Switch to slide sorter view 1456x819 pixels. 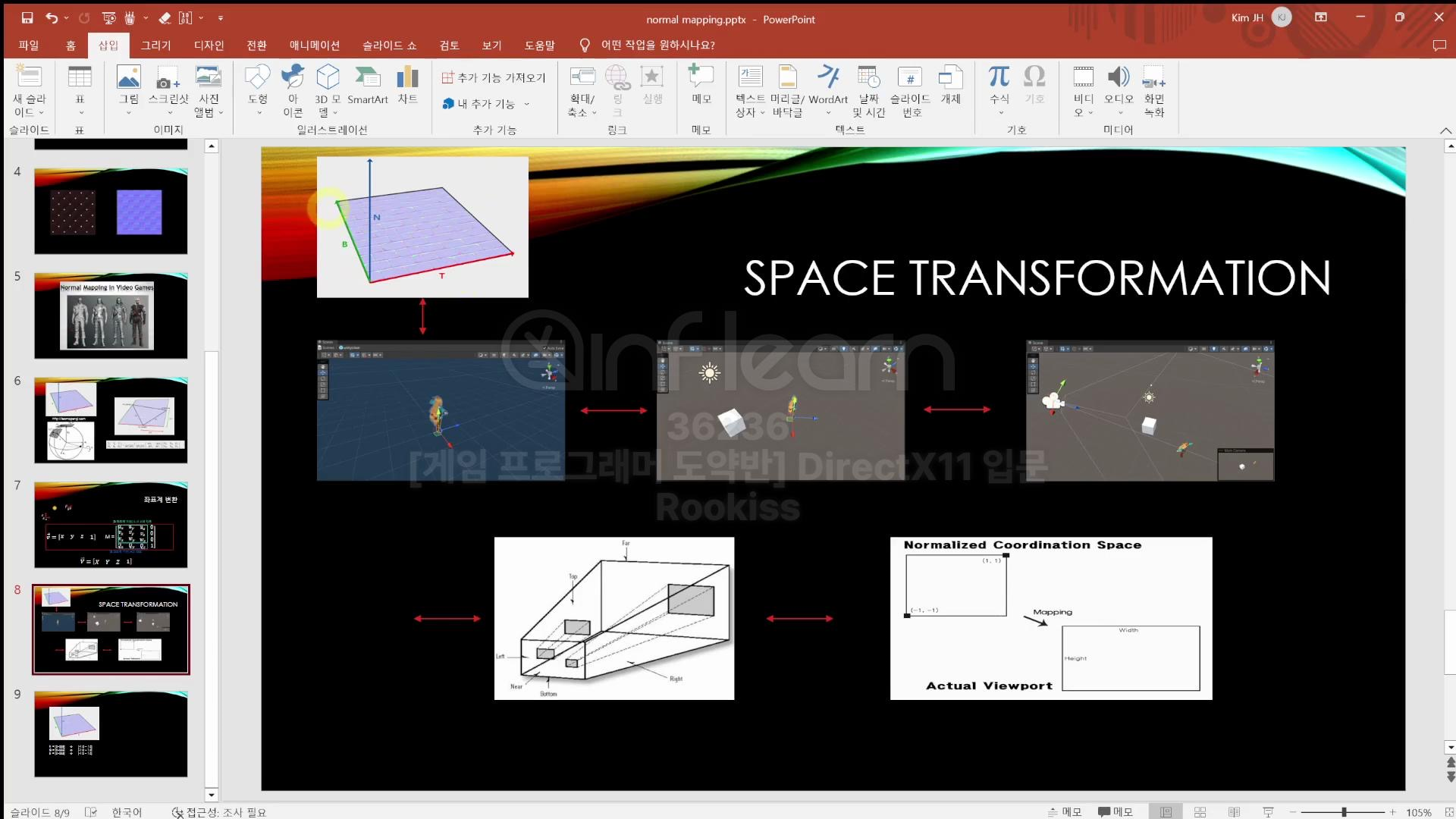(1200, 811)
